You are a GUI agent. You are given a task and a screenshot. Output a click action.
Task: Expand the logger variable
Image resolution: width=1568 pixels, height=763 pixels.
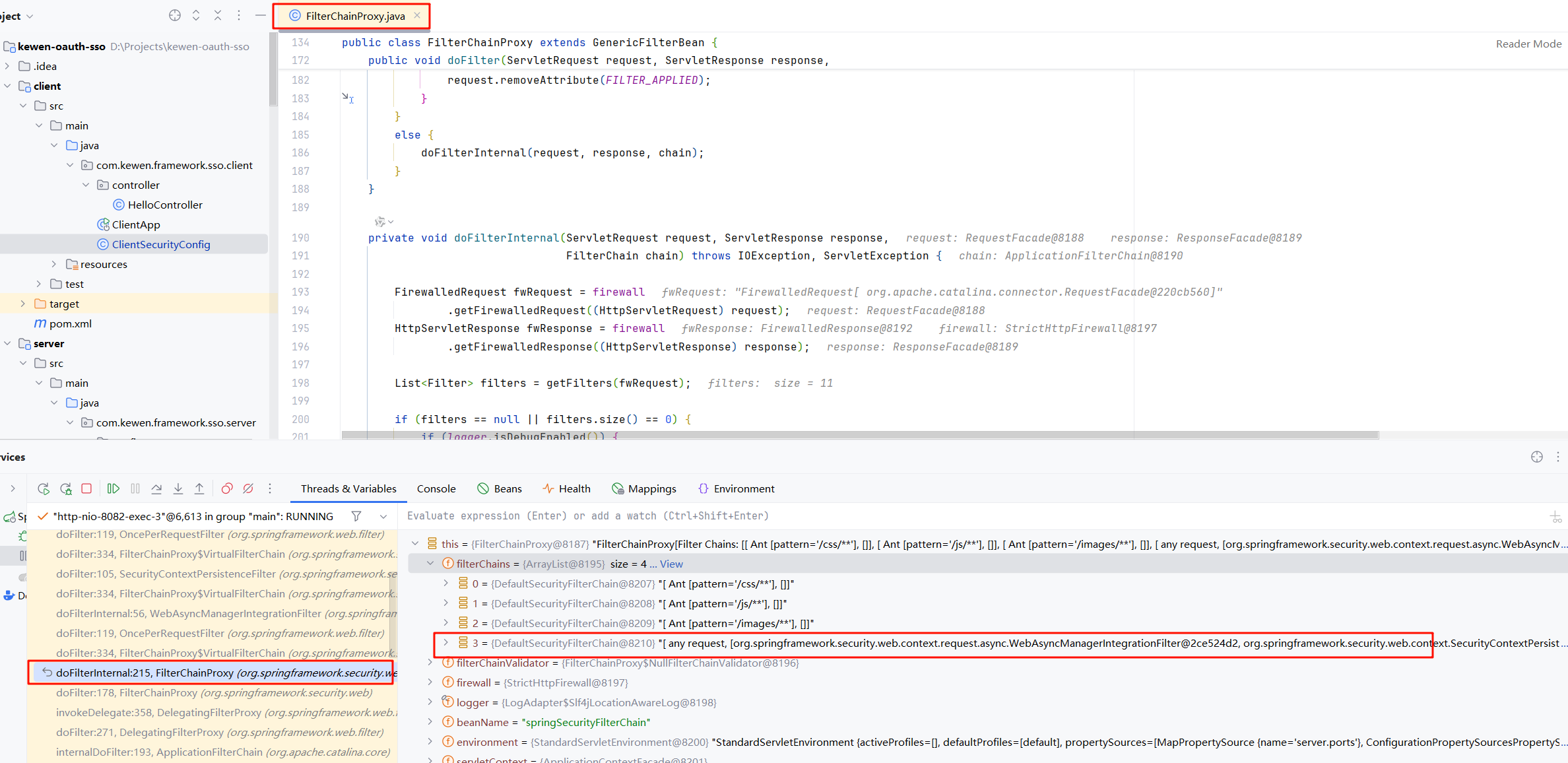point(430,702)
